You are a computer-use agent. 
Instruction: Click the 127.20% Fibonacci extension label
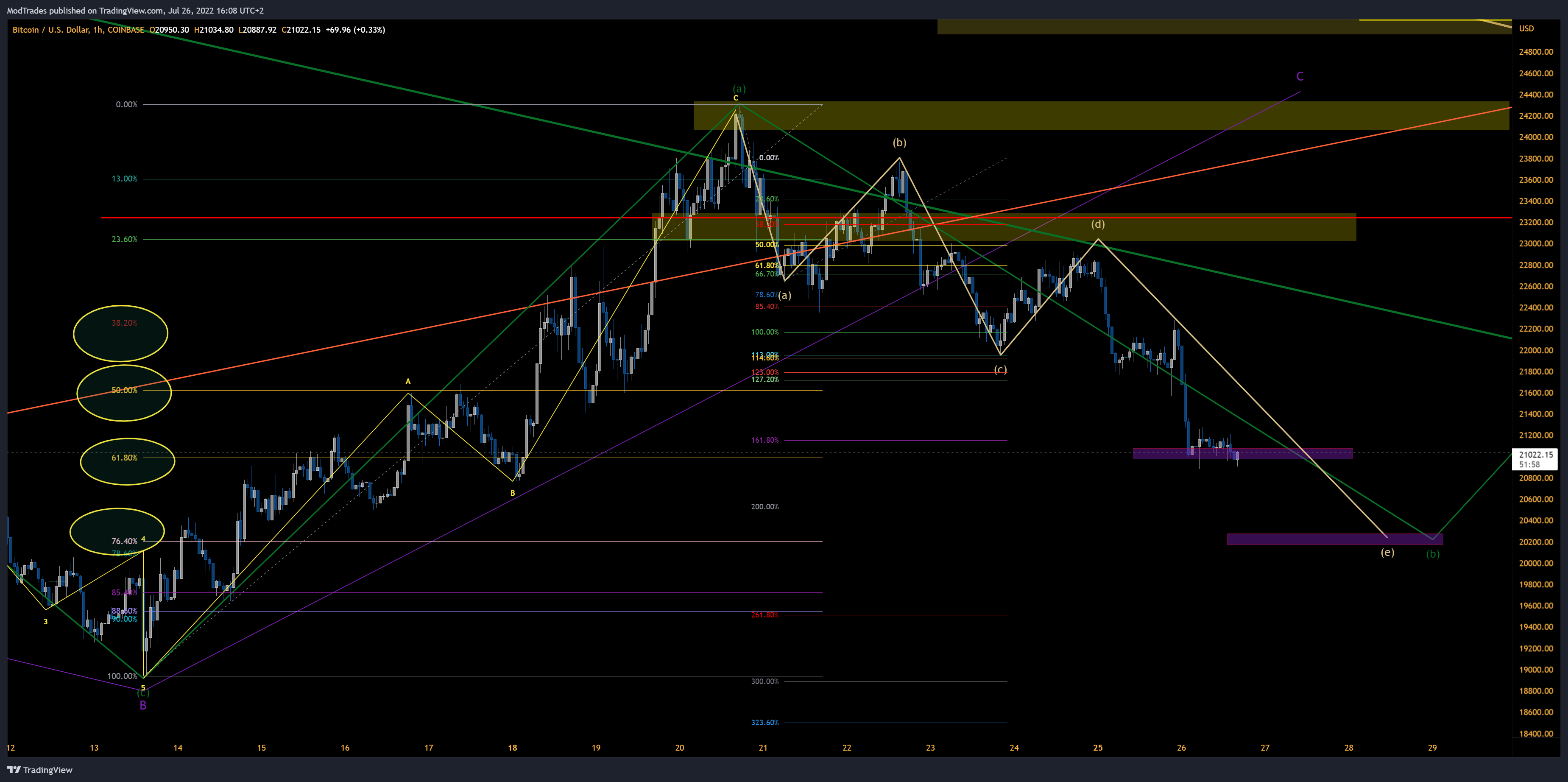(764, 380)
